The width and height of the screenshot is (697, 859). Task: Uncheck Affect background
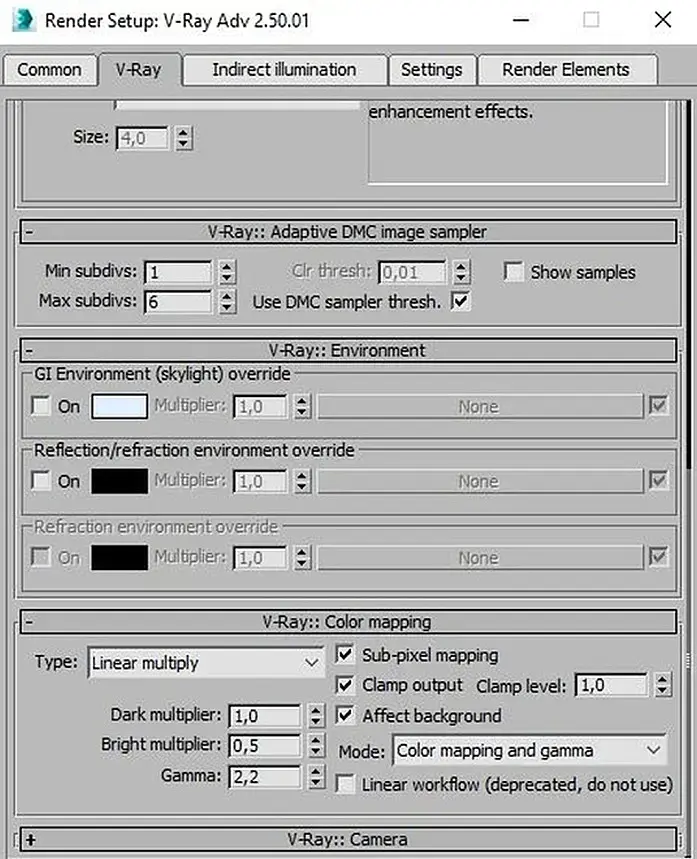345,715
